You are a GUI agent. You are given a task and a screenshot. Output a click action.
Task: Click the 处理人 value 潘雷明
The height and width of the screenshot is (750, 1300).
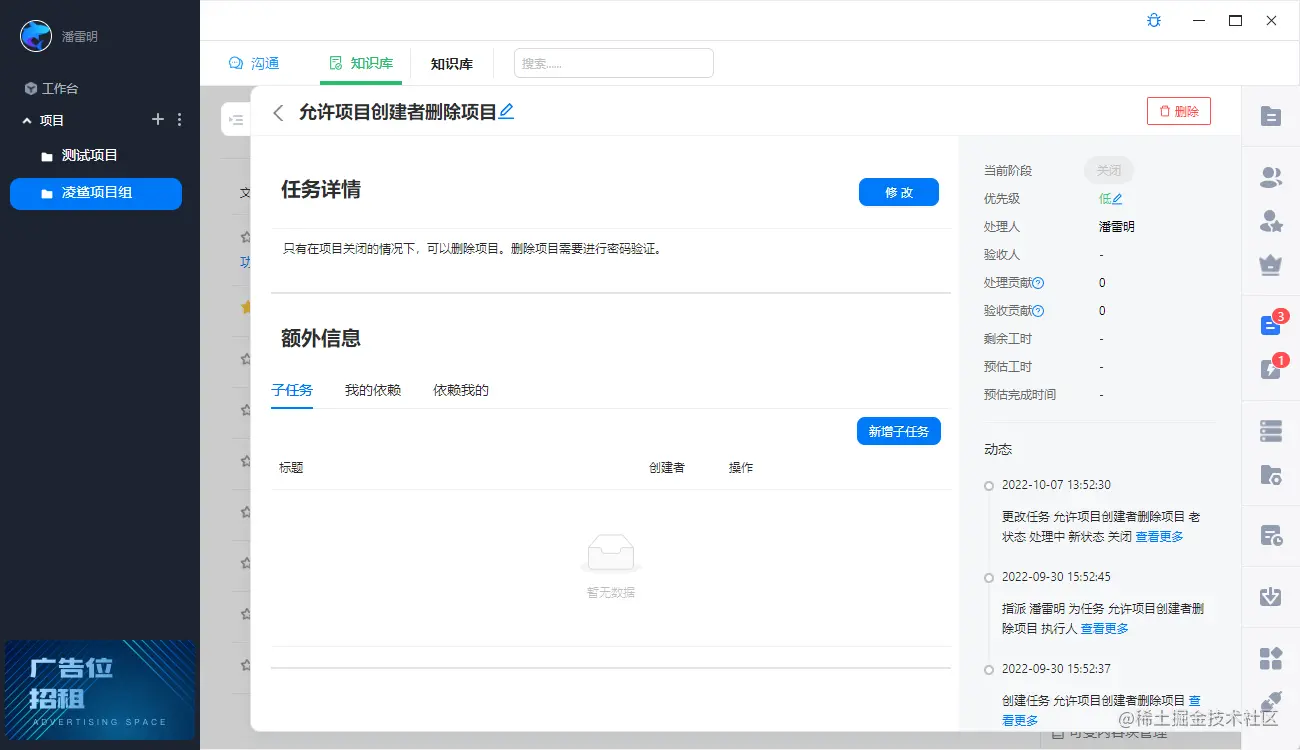click(1117, 227)
